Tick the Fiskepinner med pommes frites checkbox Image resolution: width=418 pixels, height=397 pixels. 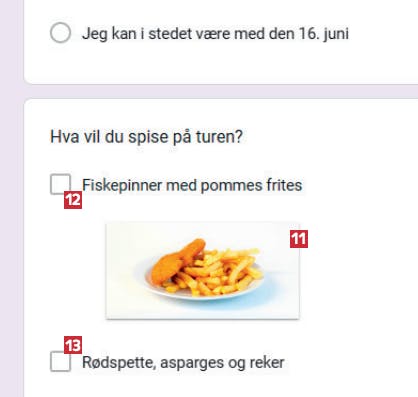(x=60, y=184)
